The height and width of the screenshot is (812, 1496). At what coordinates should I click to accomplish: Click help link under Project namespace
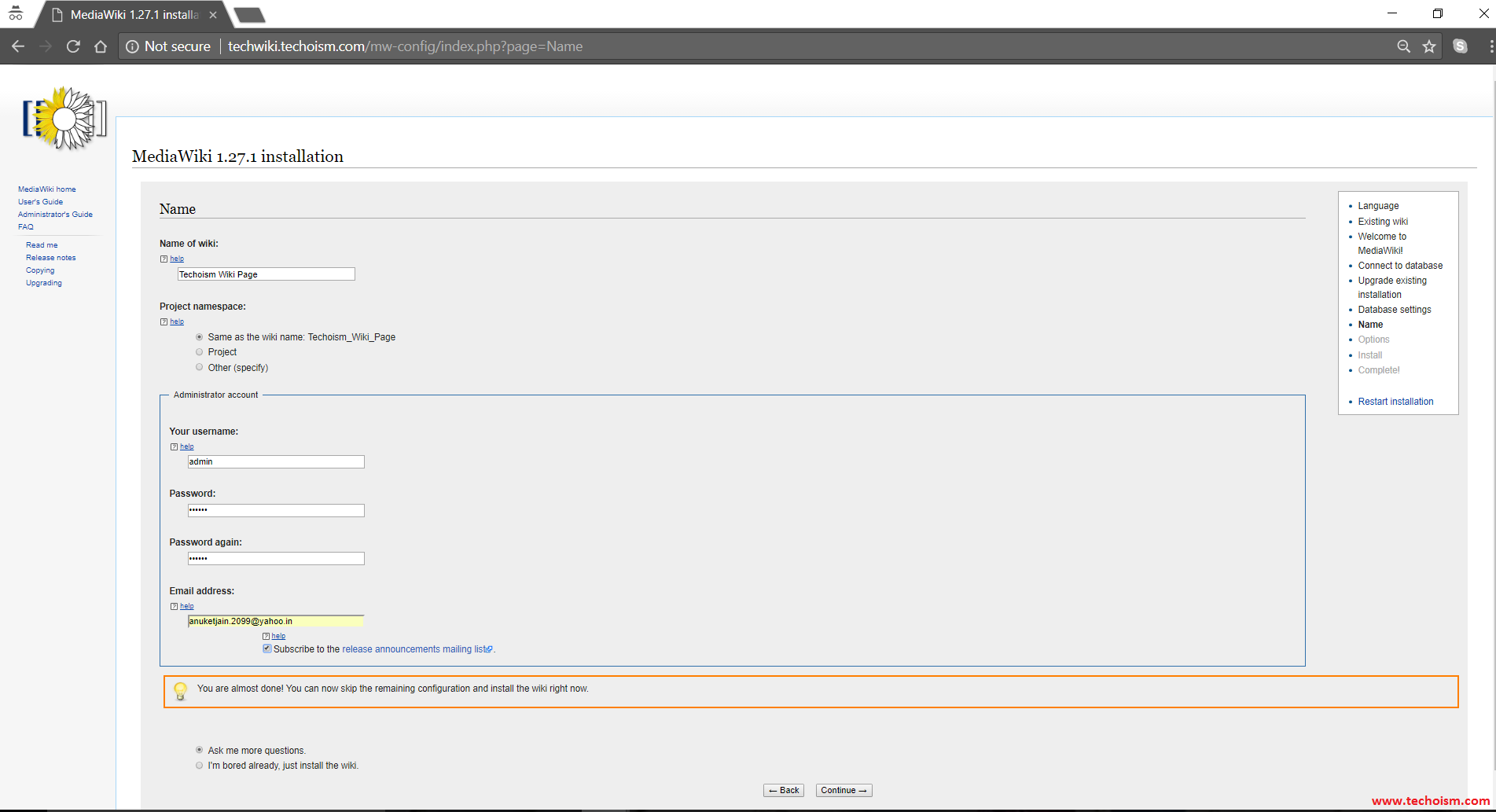click(x=177, y=321)
